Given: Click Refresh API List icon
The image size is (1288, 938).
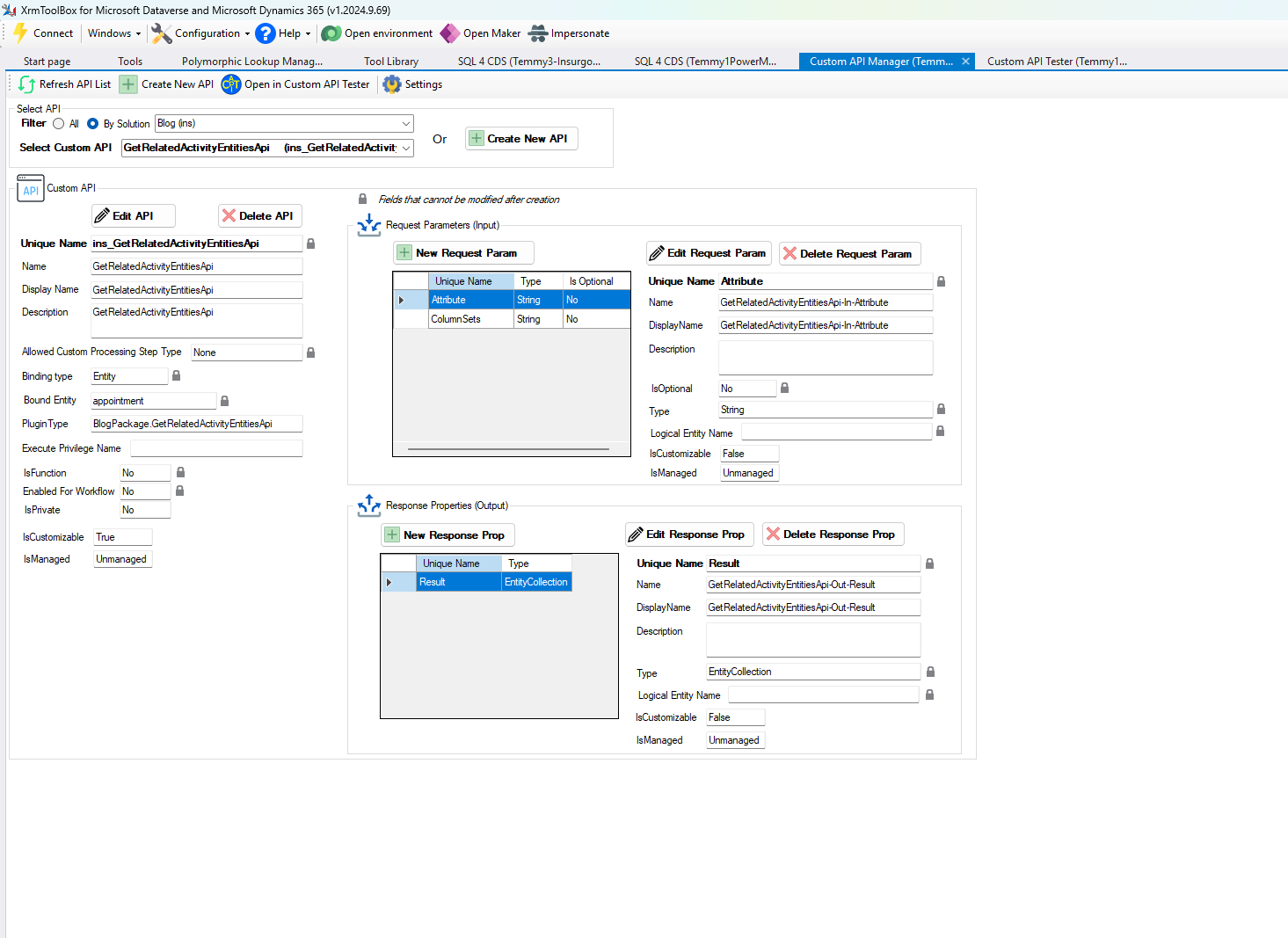Looking at the screenshot, I should 26,84.
